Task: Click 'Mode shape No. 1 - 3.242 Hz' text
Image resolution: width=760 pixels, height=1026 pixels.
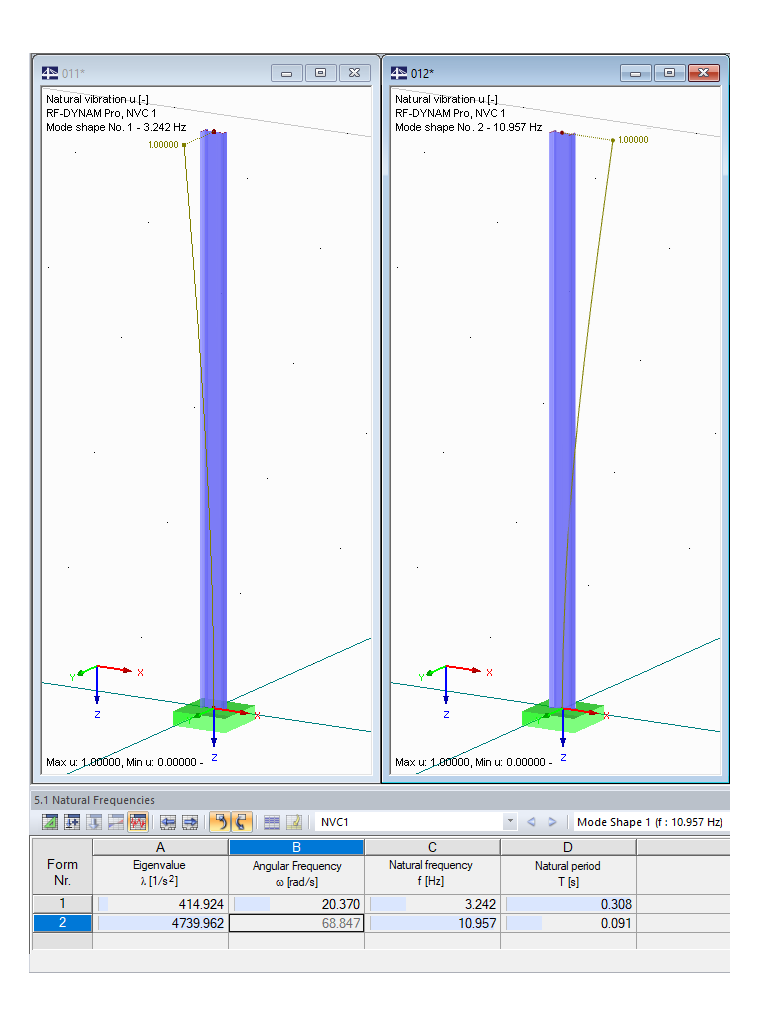Action: point(116,127)
